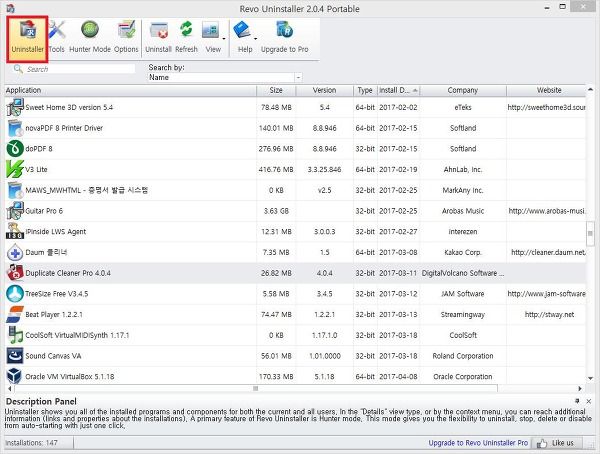Select the doPDF 8 green icon
This screenshot has height=454, width=600.
[15, 149]
